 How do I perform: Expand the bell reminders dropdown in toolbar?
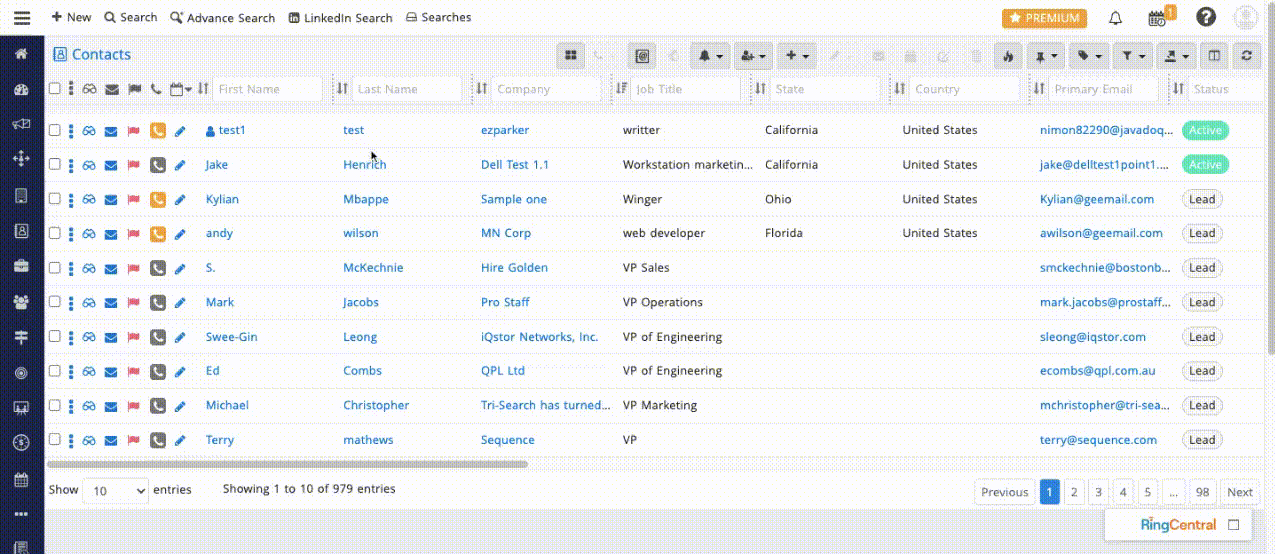(710, 56)
